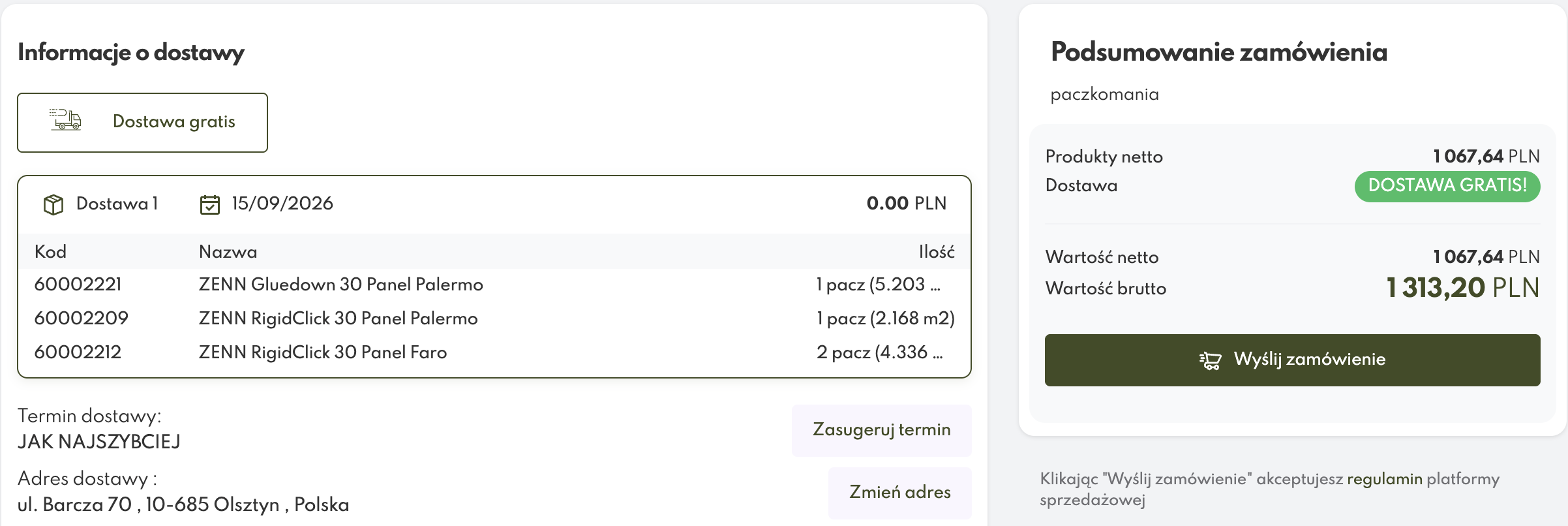The width and height of the screenshot is (1568, 526).
Task: Open the regulamin link
Action: (x=1384, y=479)
